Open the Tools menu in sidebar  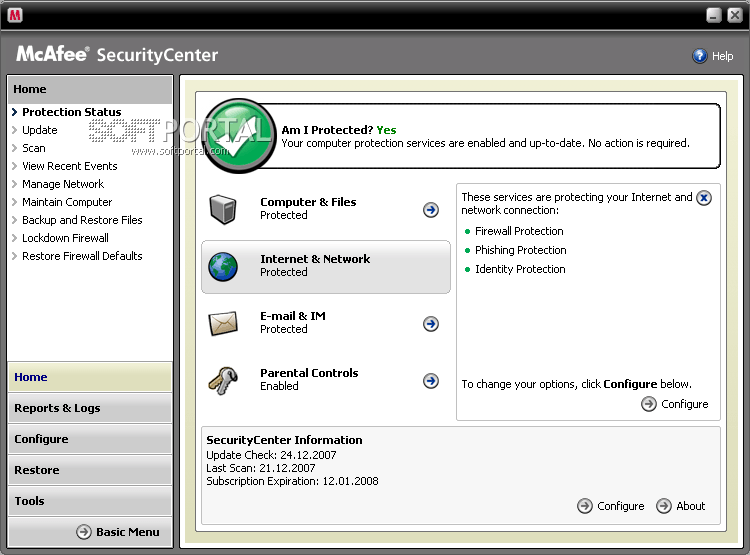tap(90, 501)
